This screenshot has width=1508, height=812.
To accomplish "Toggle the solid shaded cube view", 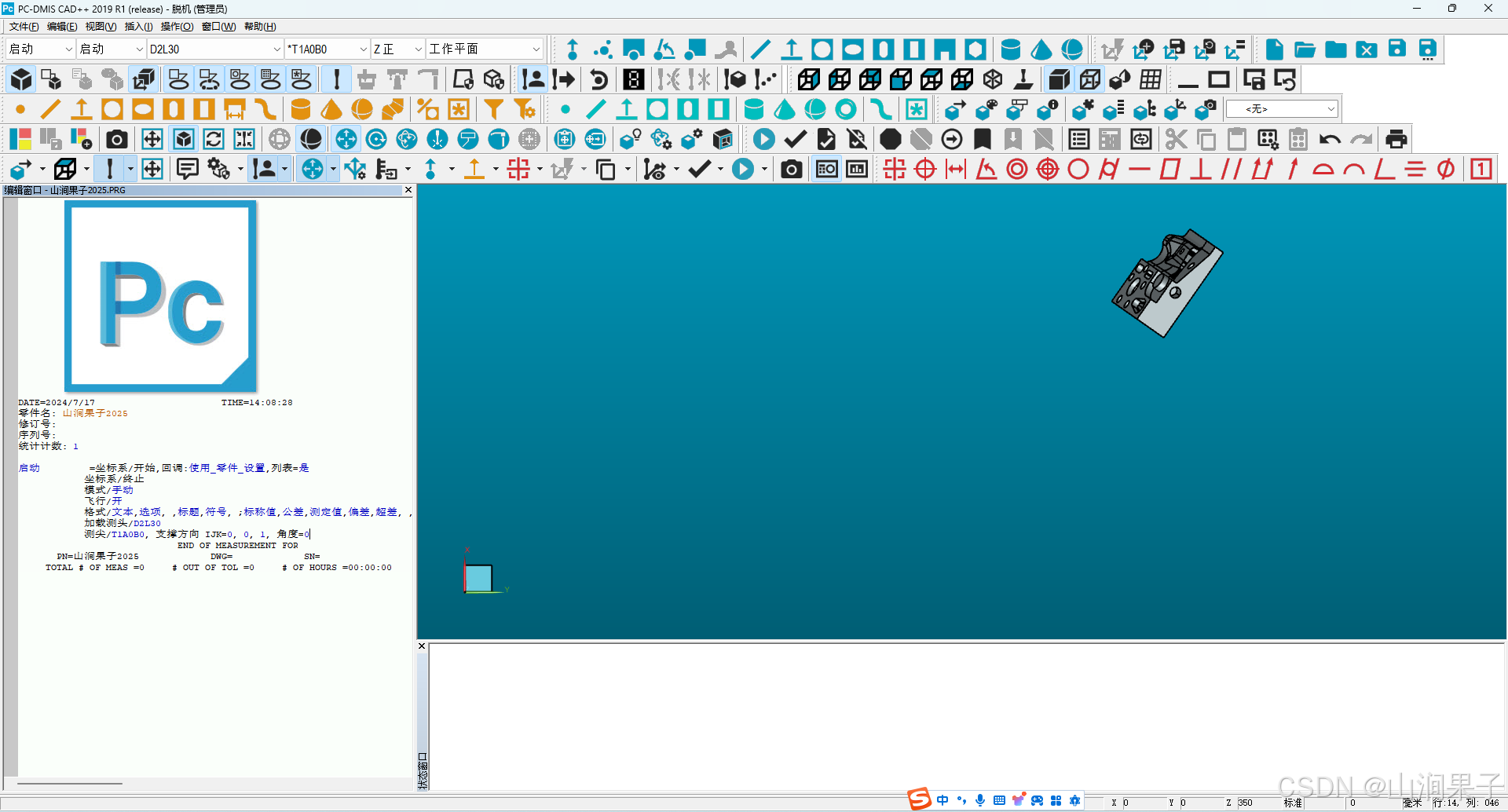I will point(1059,79).
